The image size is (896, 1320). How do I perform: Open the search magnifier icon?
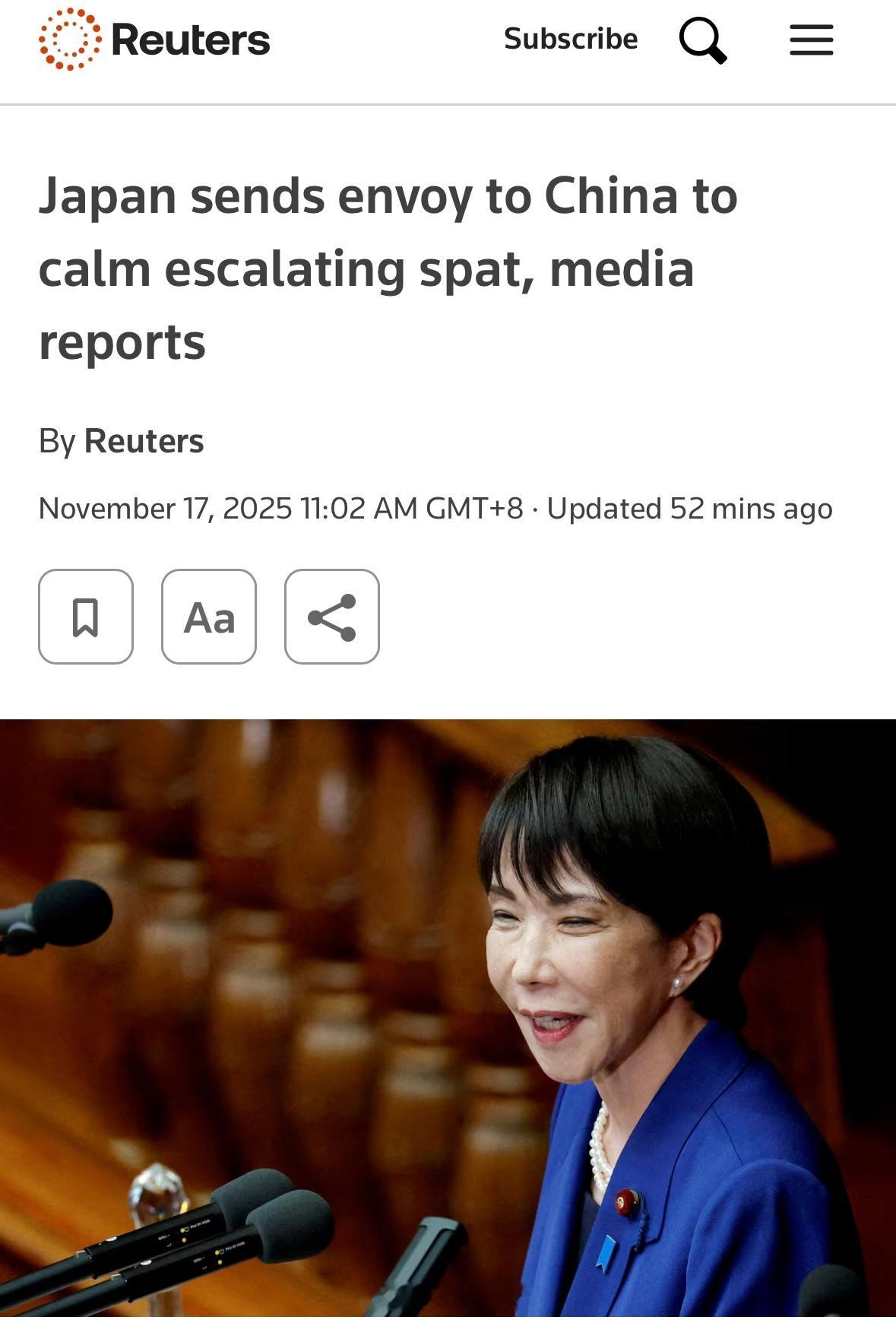[x=703, y=40]
